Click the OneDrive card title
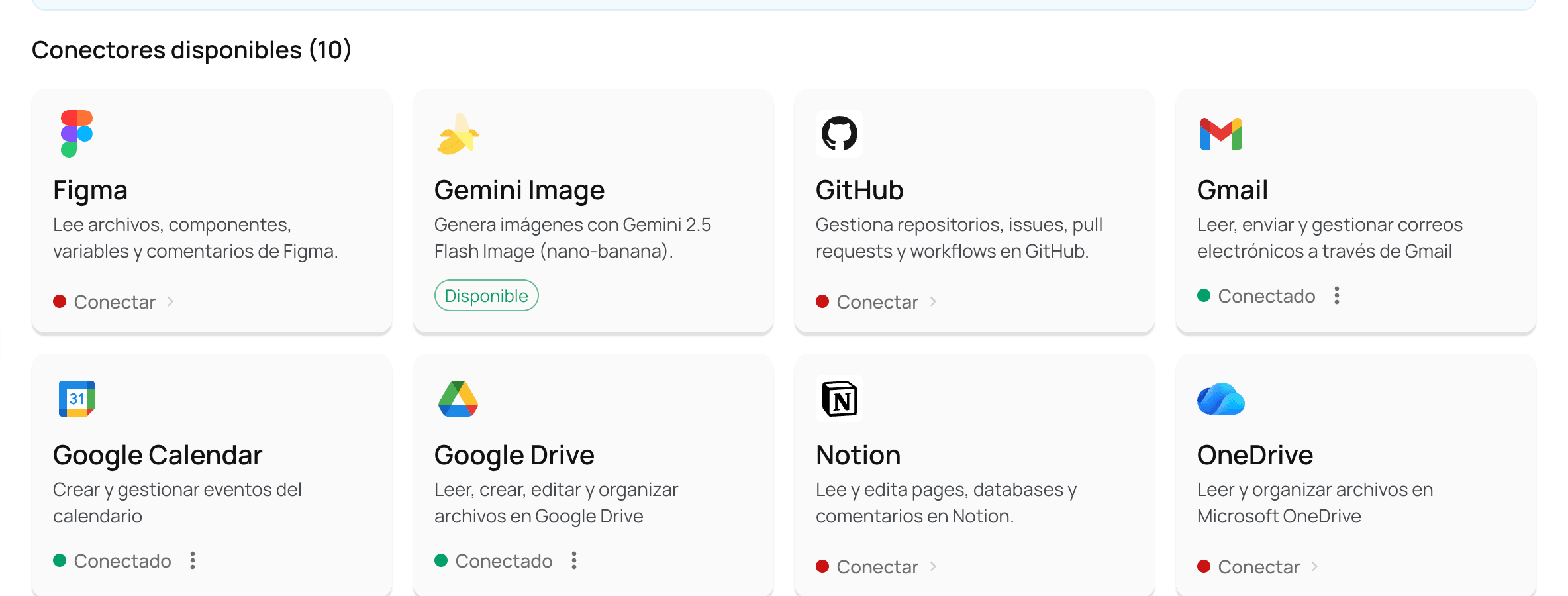 tap(1255, 456)
